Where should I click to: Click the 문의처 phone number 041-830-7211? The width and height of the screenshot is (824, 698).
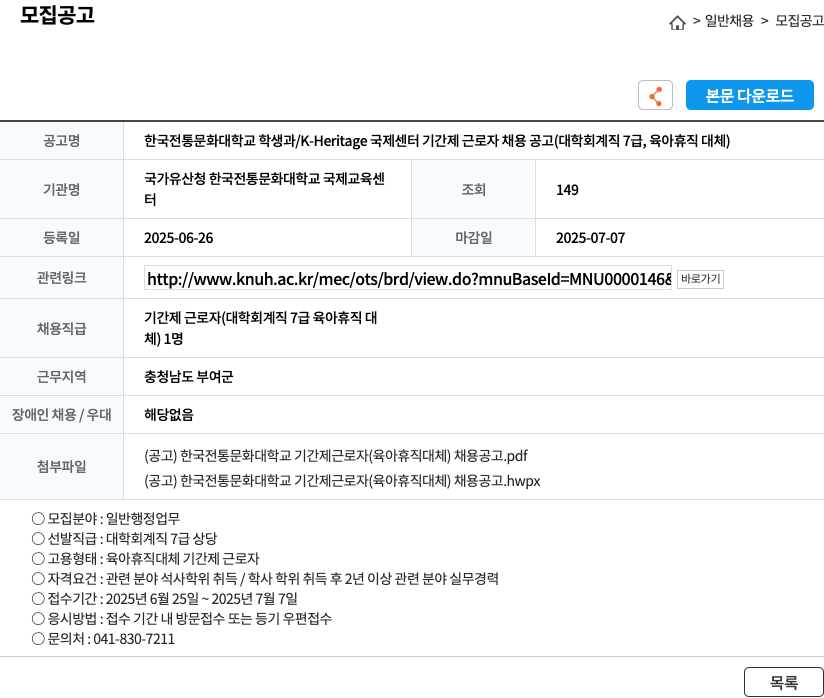(134, 639)
